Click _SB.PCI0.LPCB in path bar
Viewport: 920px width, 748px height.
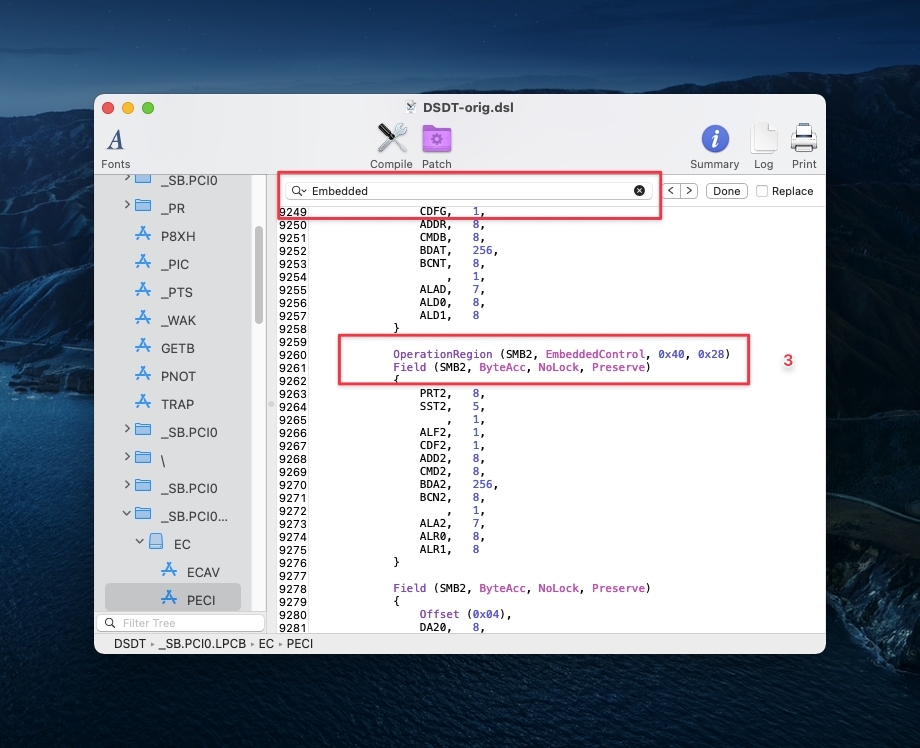pyautogui.click(x=202, y=644)
